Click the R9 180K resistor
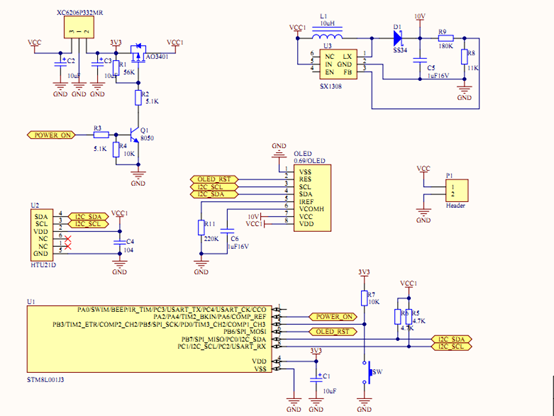The width and height of the screenshot is (554, 416). point(446,38)
